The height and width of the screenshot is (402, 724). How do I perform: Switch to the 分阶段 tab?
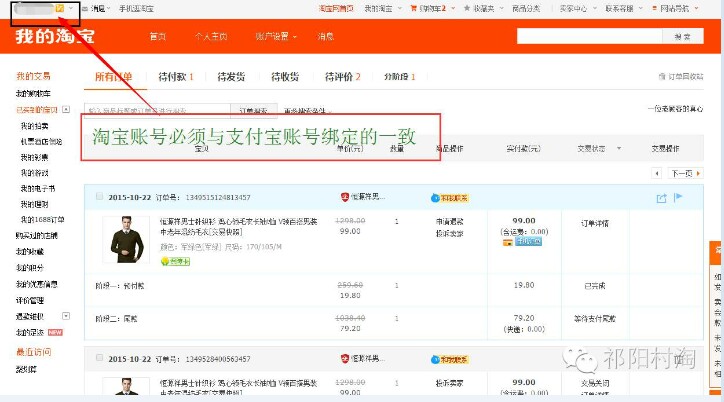pos(399,77)
